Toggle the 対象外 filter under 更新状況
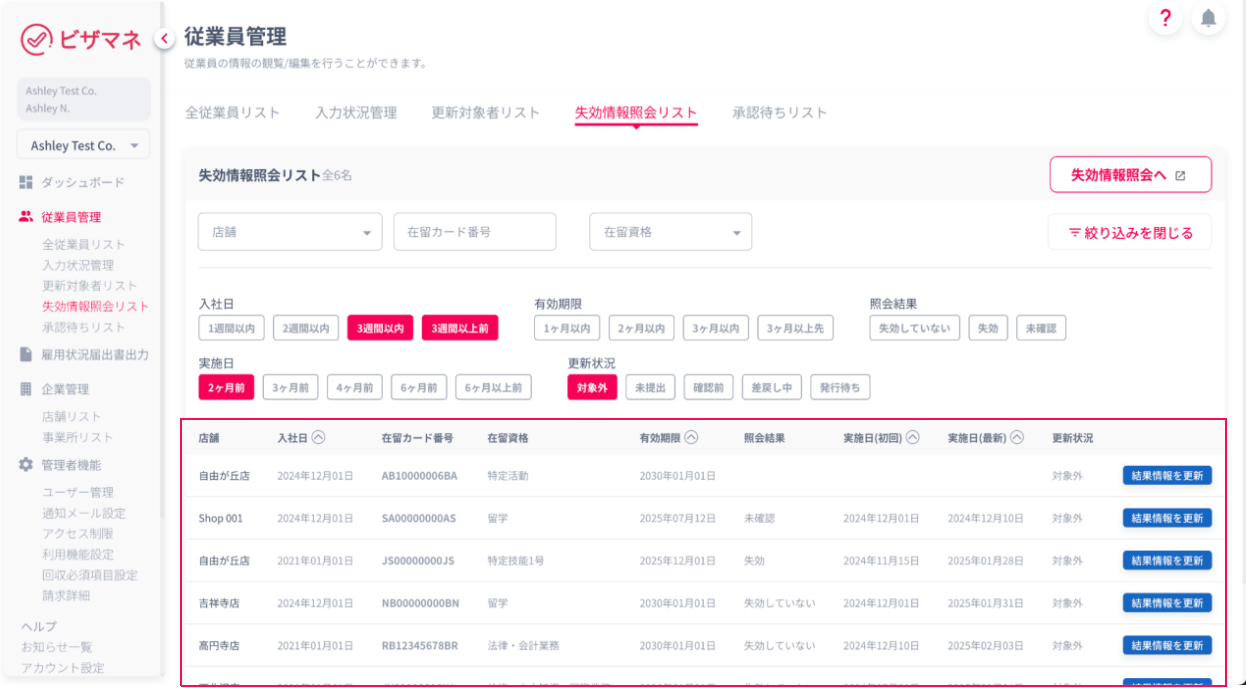 [592, 387]
